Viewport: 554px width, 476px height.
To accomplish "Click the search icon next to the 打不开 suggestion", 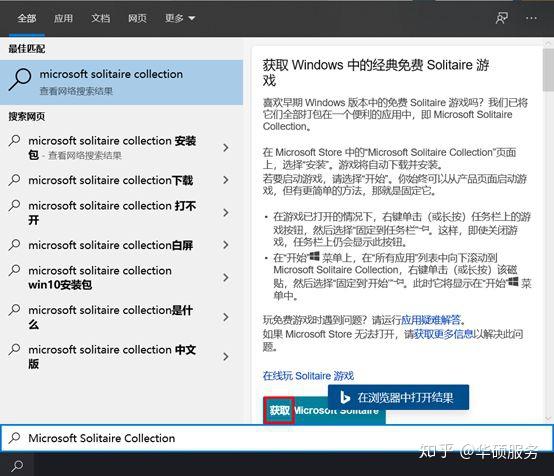I will (14, 205).
